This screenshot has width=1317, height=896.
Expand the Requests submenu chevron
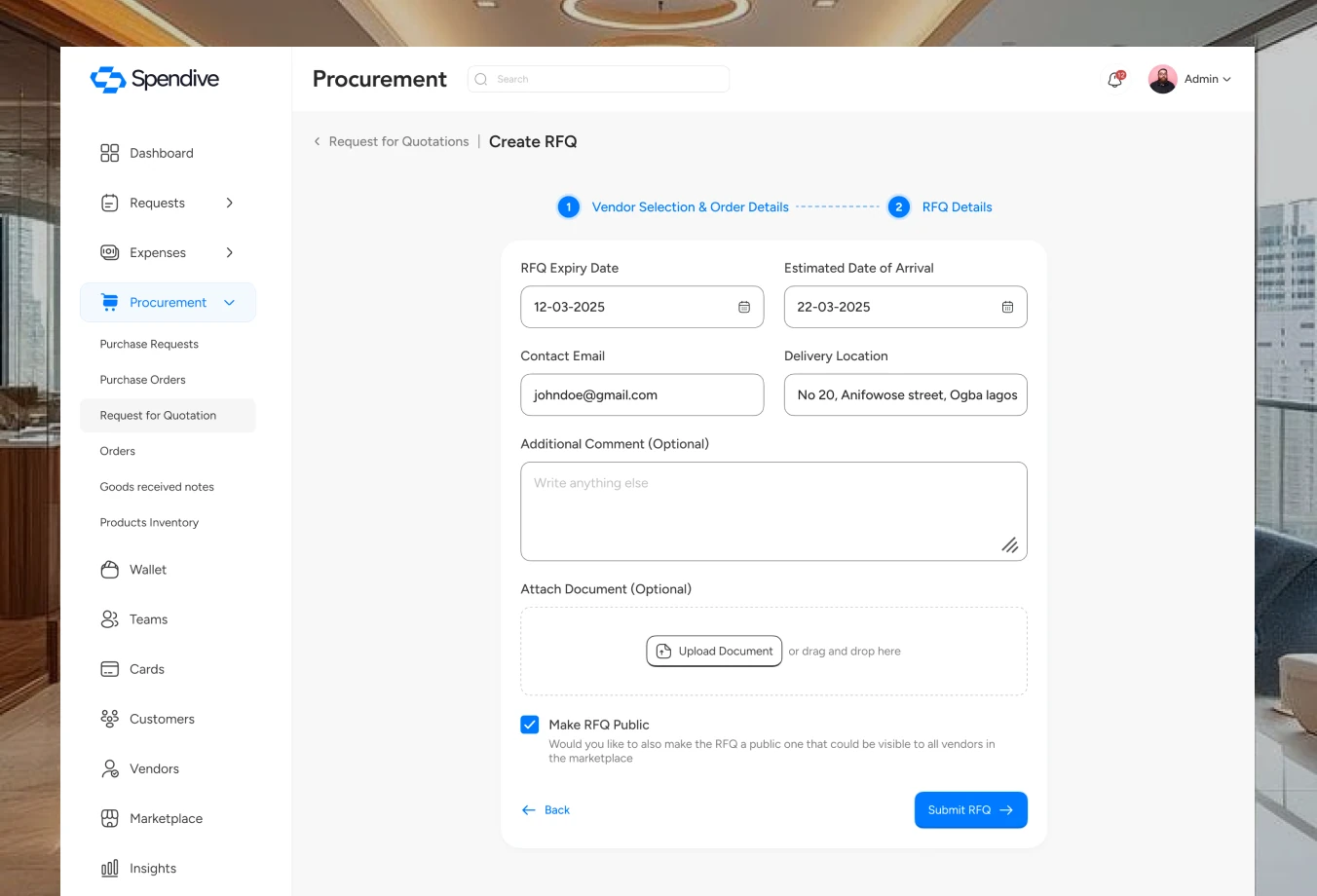click(x=230, y=203)
